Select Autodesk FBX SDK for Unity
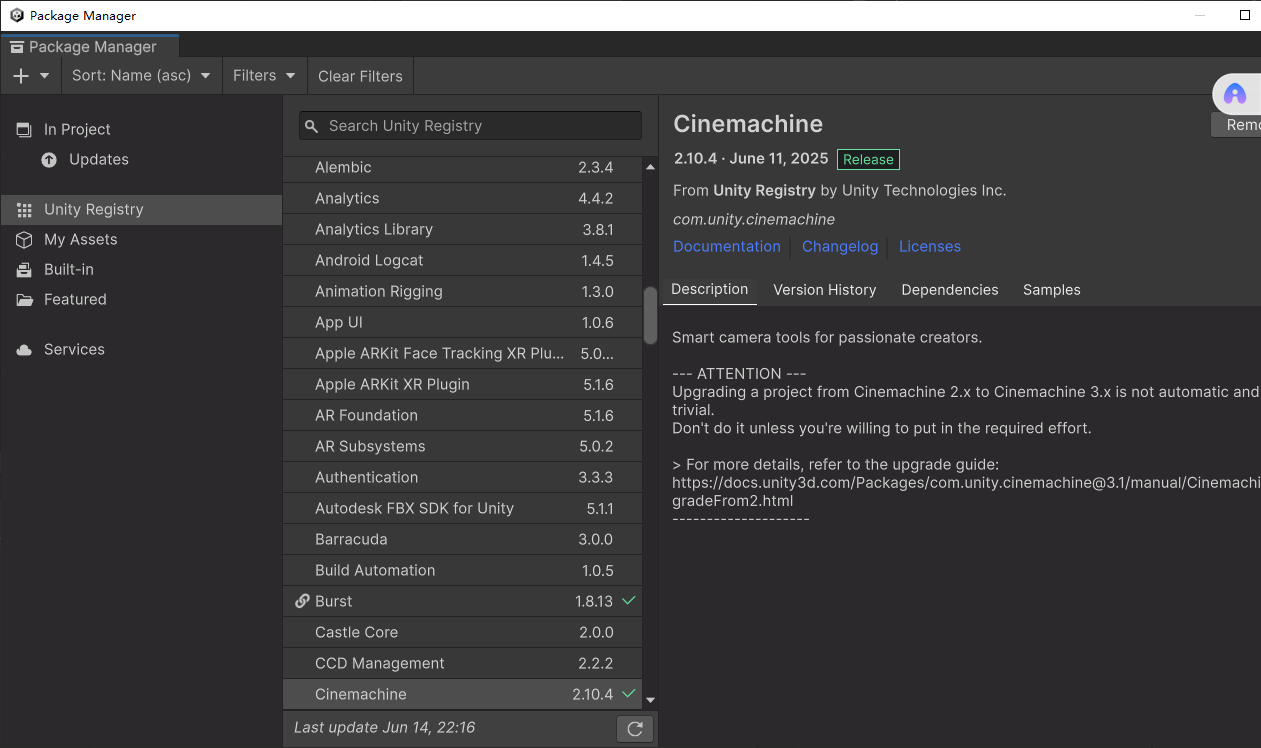The height and width of the screenshot is (748, 1261). [463, 508]
